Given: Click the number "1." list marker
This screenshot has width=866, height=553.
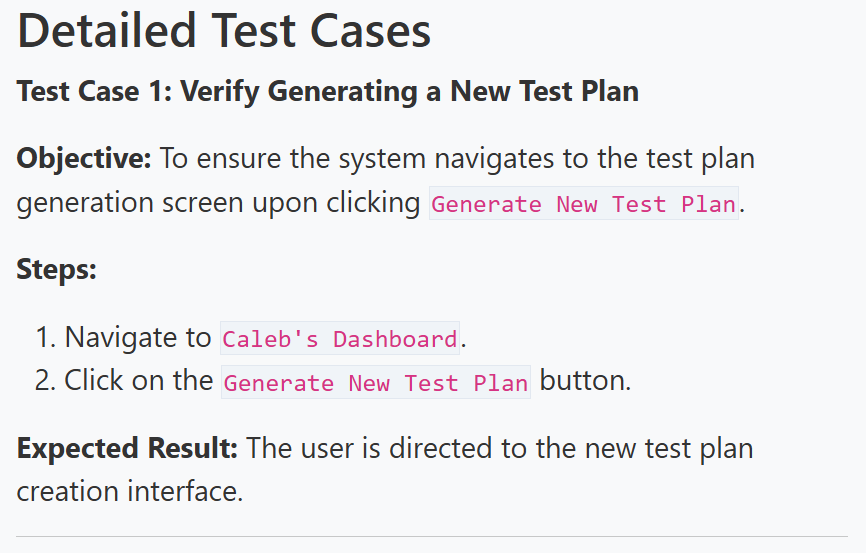Looking at the screenshot, I should pyautogui.click(x=46, y=338).
